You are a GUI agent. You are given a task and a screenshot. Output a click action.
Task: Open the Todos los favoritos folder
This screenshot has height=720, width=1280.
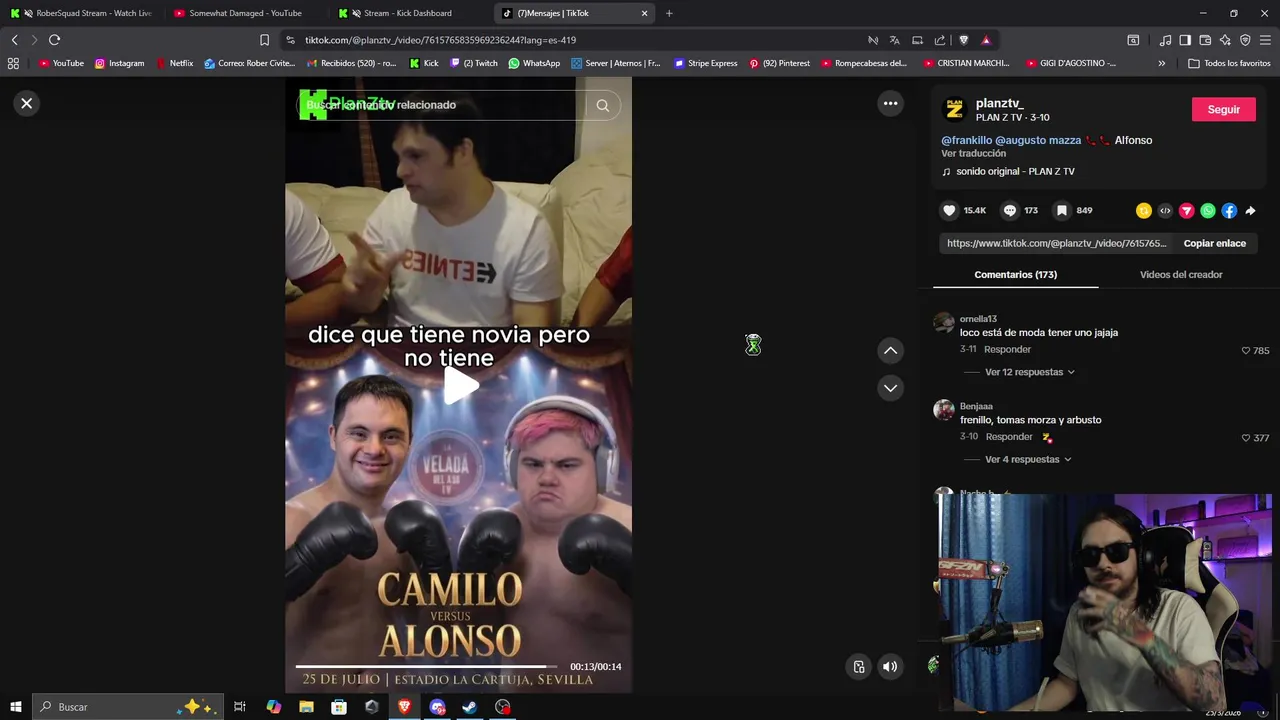1229,63
